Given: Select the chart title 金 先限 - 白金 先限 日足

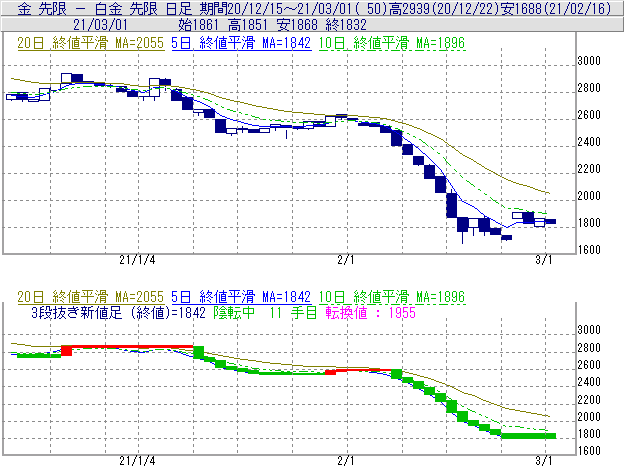Looking at the screenshot, I should click(x=105, y=8).
